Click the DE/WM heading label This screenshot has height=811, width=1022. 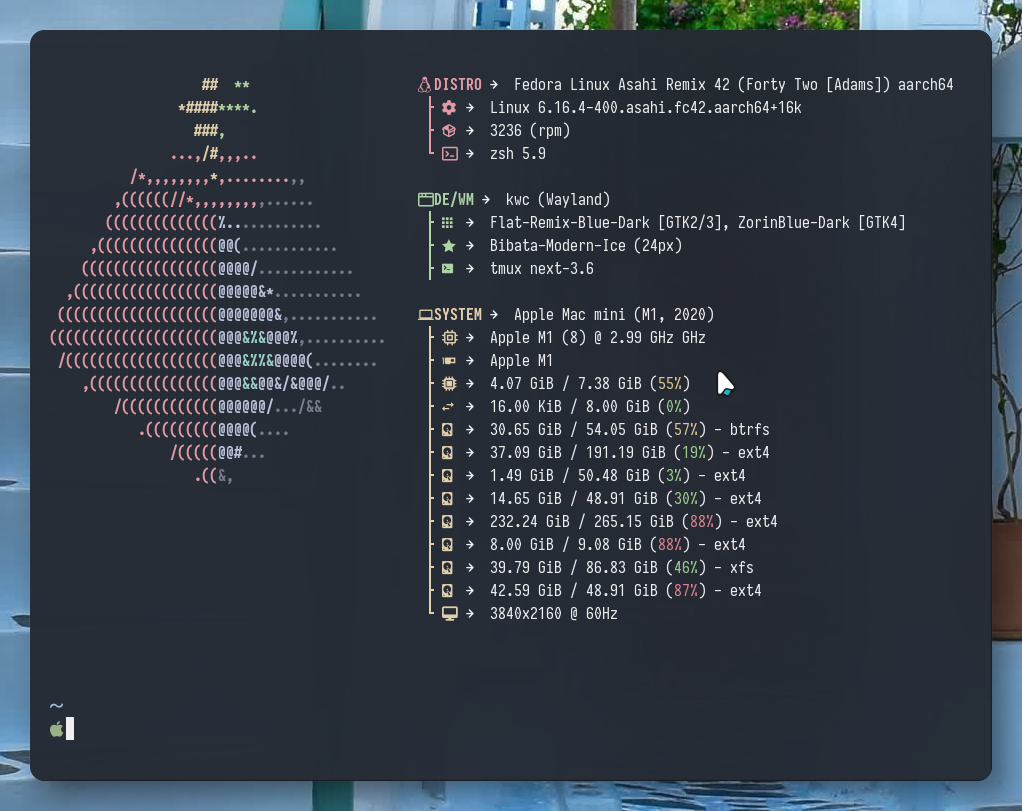(x=454, y=199)
